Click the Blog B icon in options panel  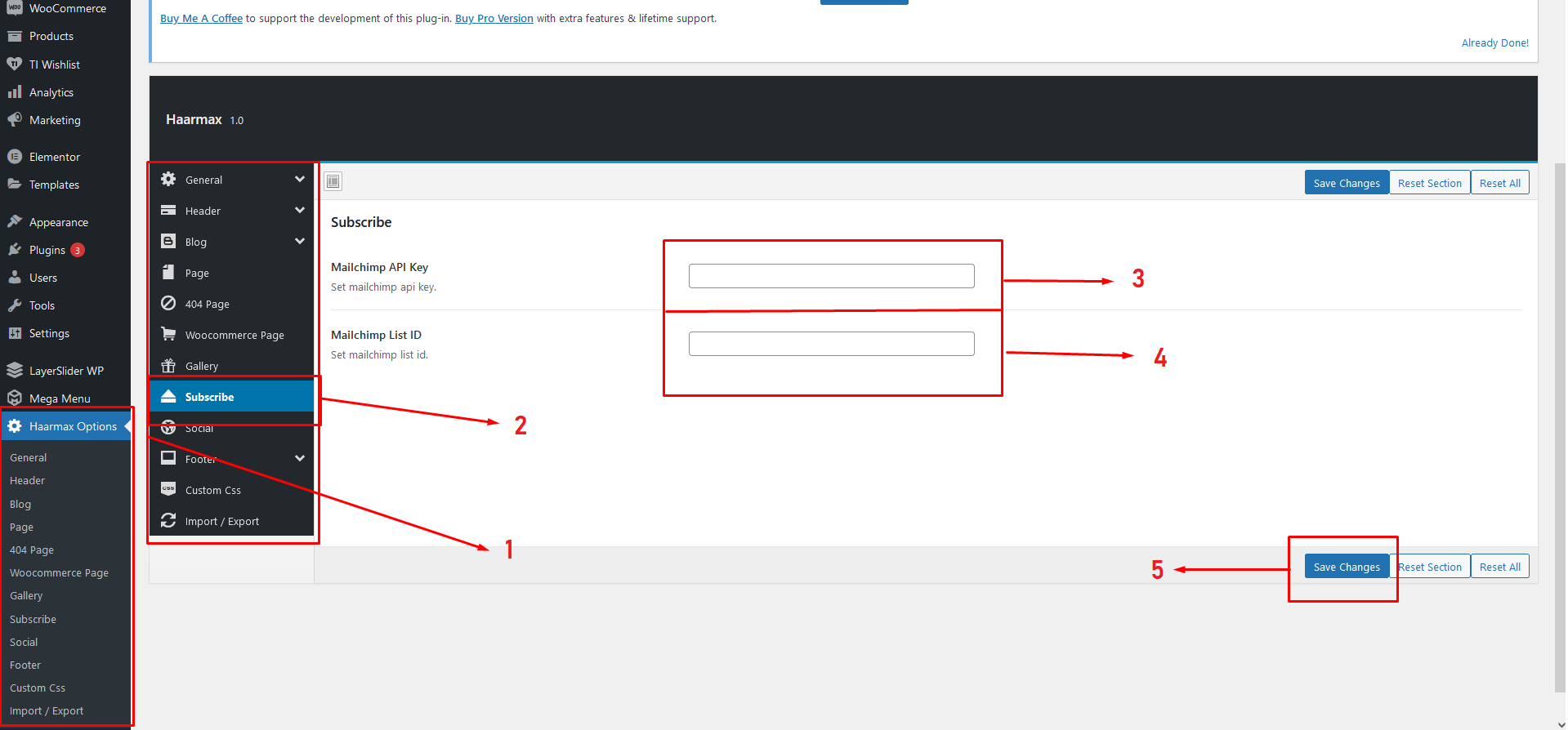tap(168, 241)
